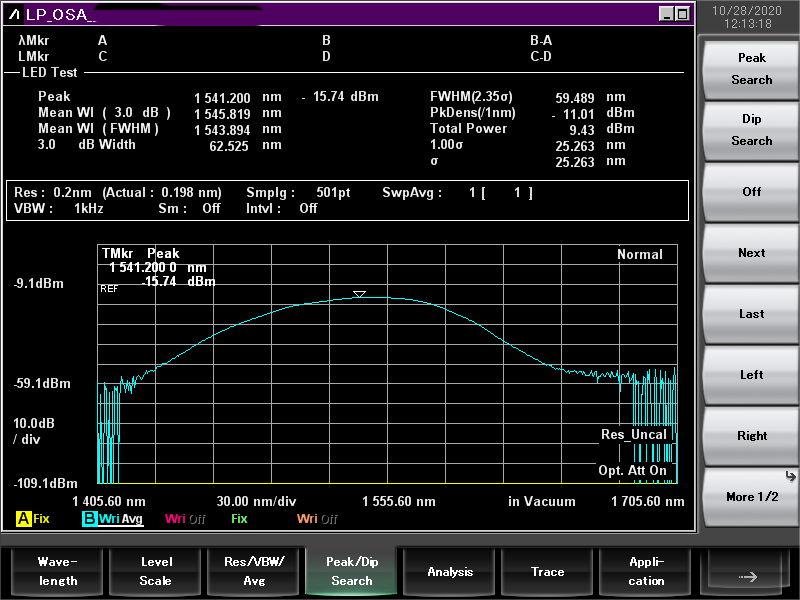Viewport: 800px width, 600px height.
Task: Click the LP_OSA window title icon
Action: pyautogui.click(x=14, y=14)
